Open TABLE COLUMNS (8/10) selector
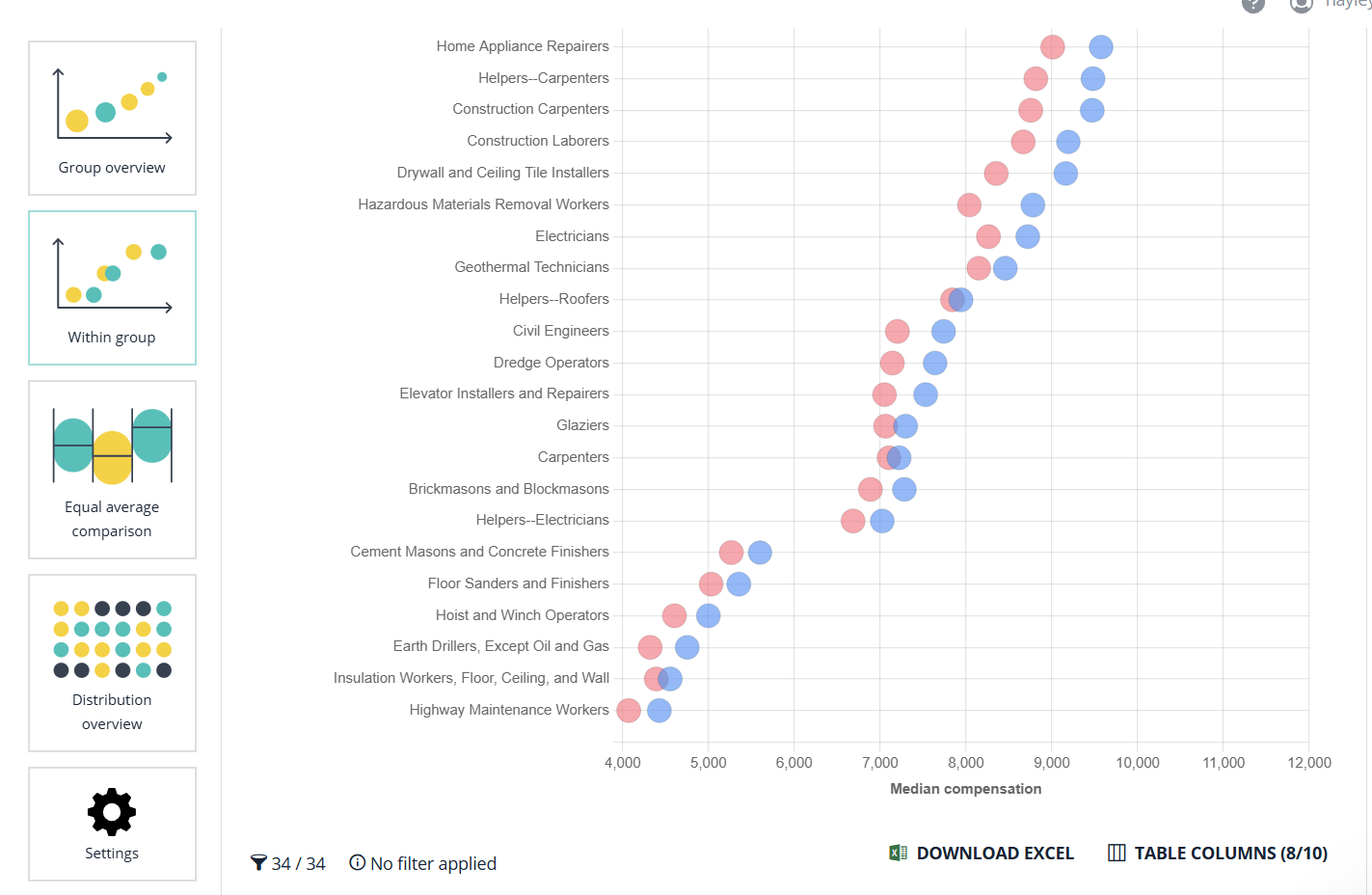Image resolution: width=1372 pixels, height=895 pixels. pos(1230,854)
